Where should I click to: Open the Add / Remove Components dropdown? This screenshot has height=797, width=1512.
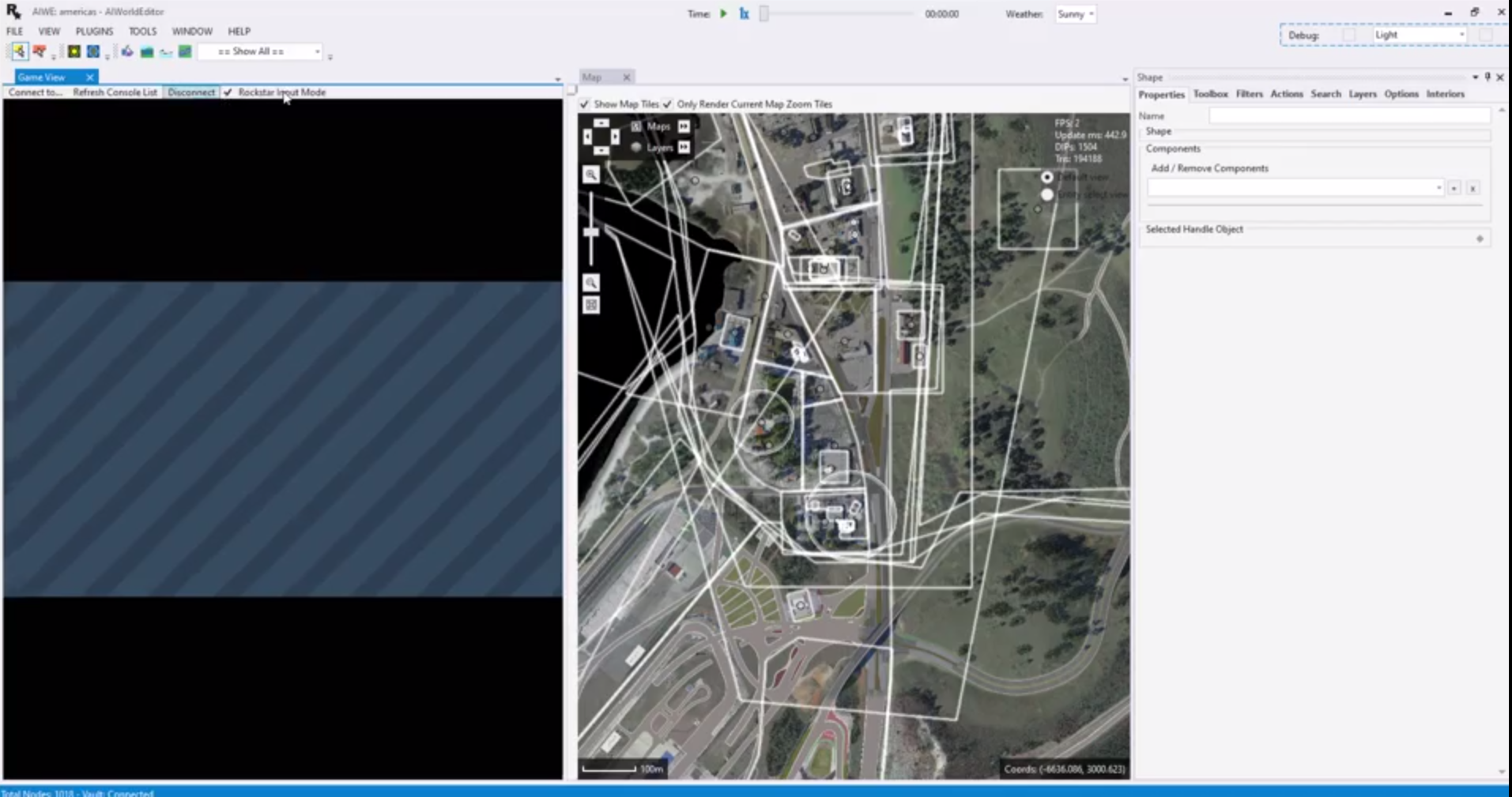click(1295, 188)
